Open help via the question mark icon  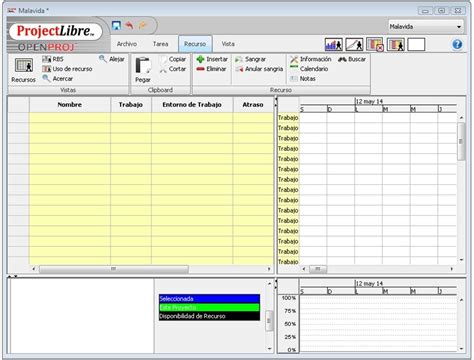click(x=457, y=44)
